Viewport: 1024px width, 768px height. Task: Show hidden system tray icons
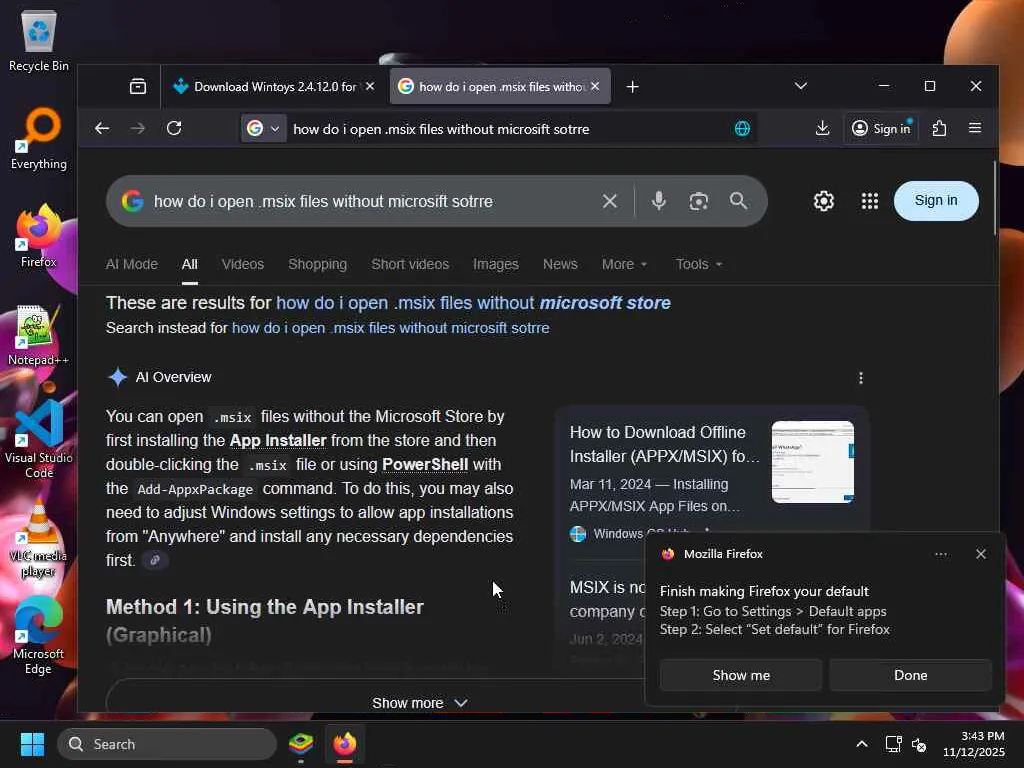862,744
